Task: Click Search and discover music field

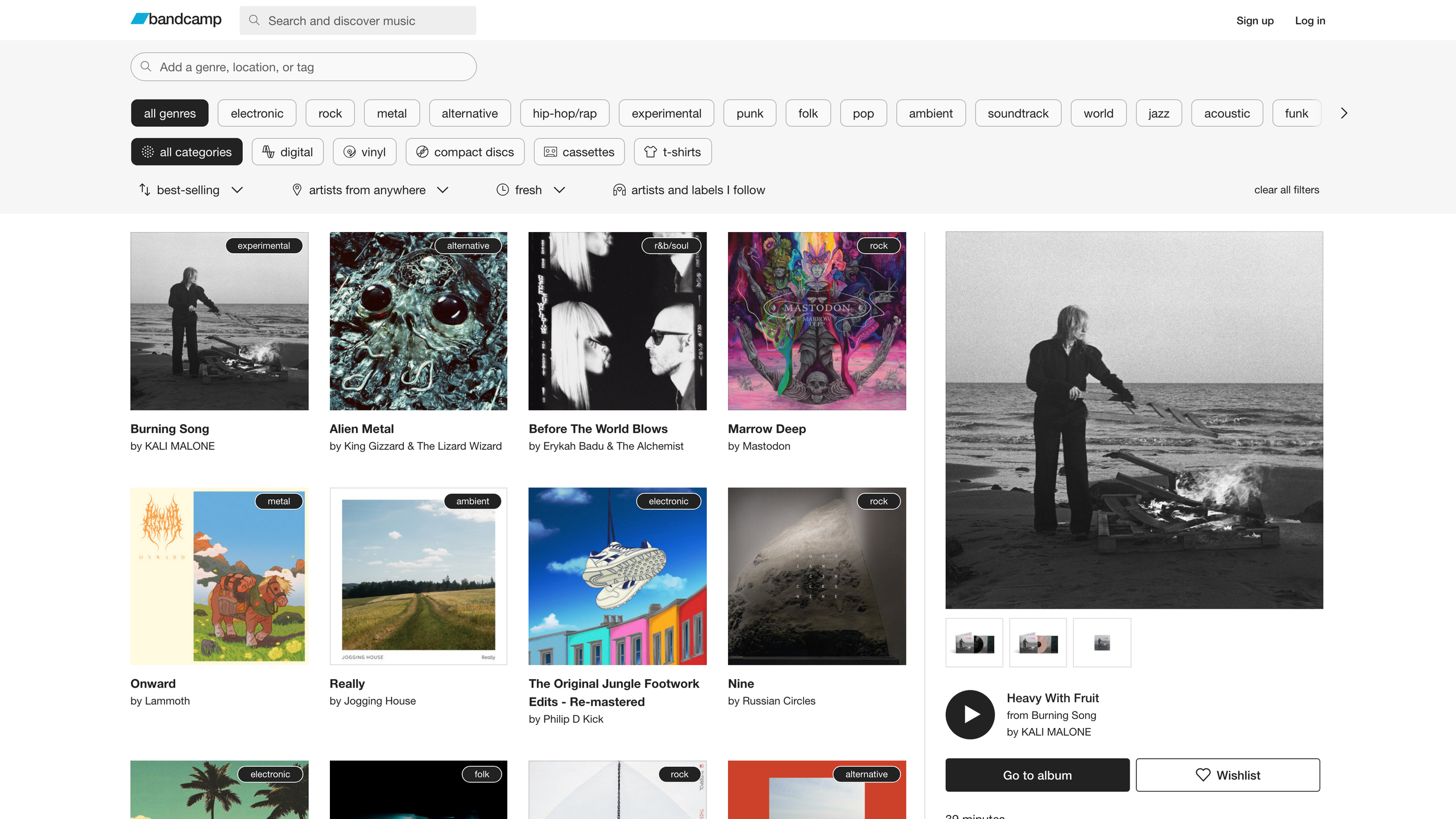Action: tap(358, 20)
